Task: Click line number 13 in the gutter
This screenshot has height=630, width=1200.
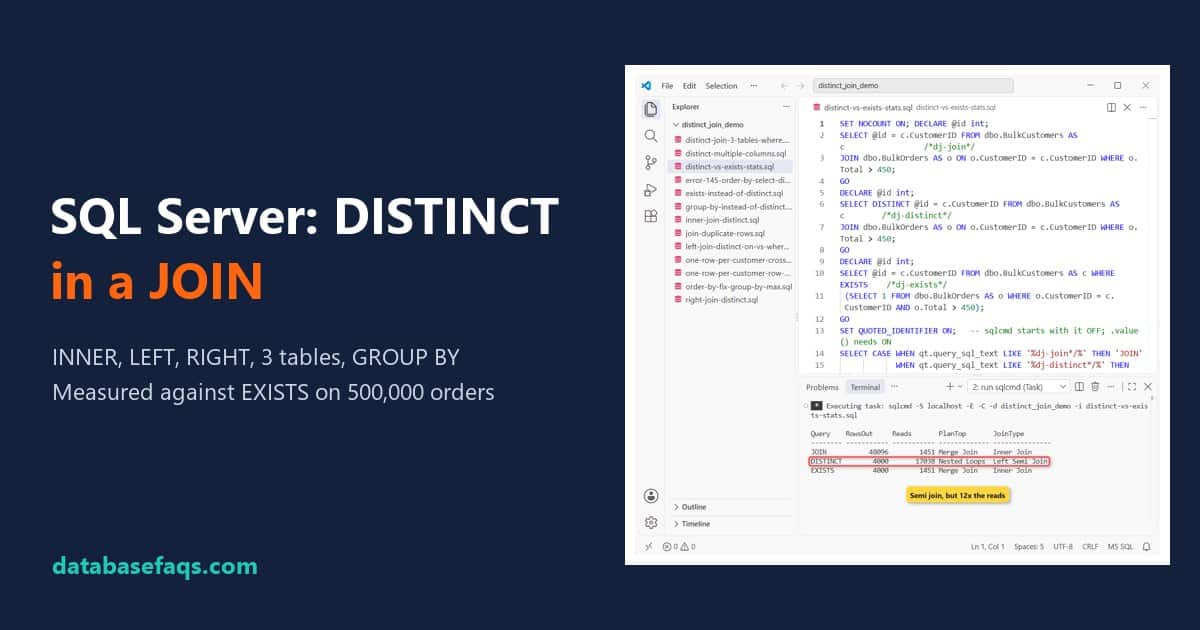Action: pyautogui.click(x=819, y=330)
